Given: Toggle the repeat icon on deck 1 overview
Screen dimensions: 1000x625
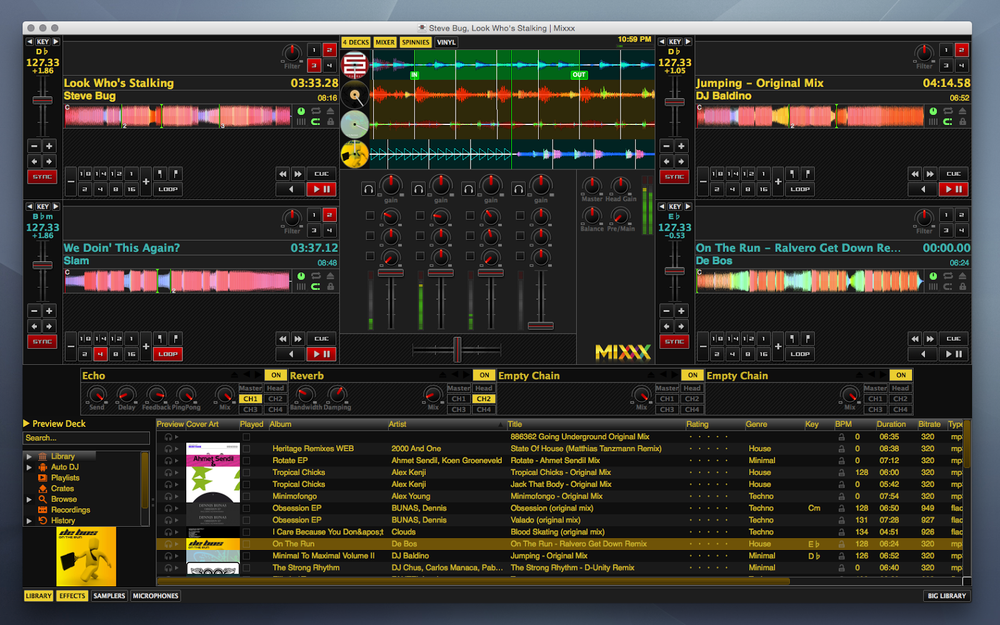Looking at the screenshot, I should (x=316, y=111).
